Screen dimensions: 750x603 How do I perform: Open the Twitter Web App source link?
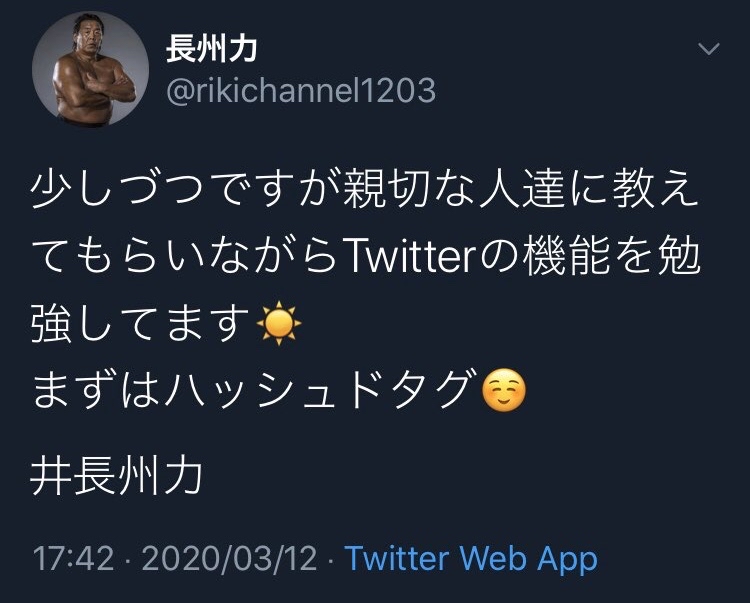[x=470, y=558]
